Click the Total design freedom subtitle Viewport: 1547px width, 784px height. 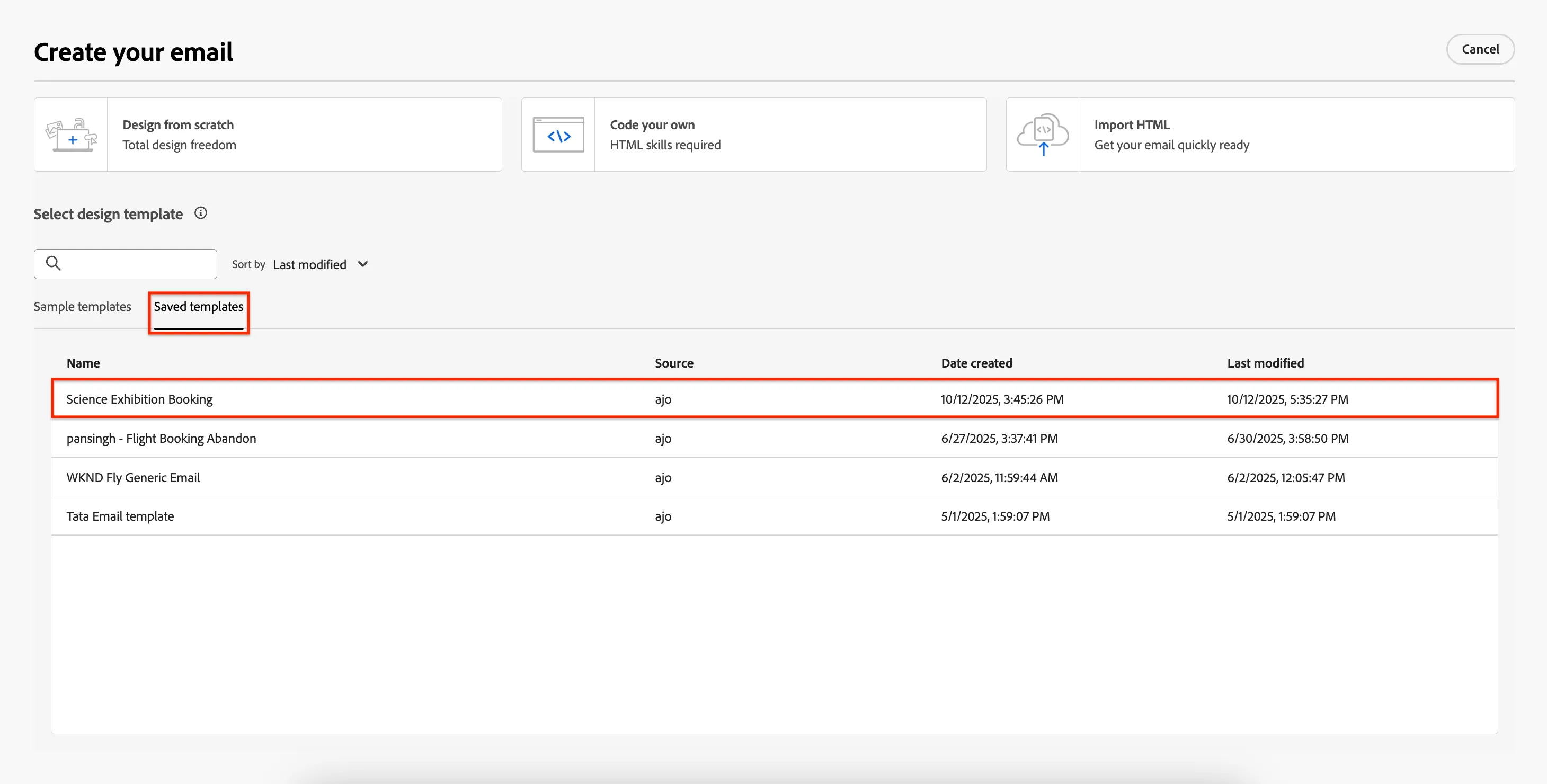tap(179, 145)
